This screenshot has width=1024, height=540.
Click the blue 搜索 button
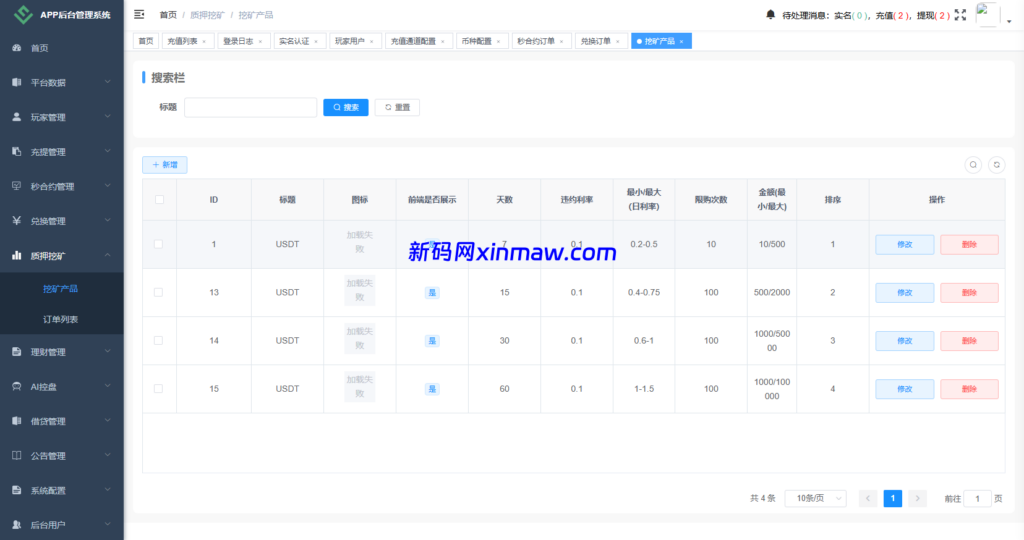click(345, 107)
